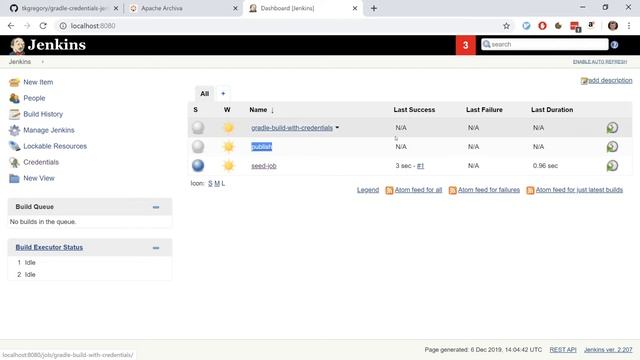640x360 pixels.
Task: Set icon size to M
Action: coord(217,184)
